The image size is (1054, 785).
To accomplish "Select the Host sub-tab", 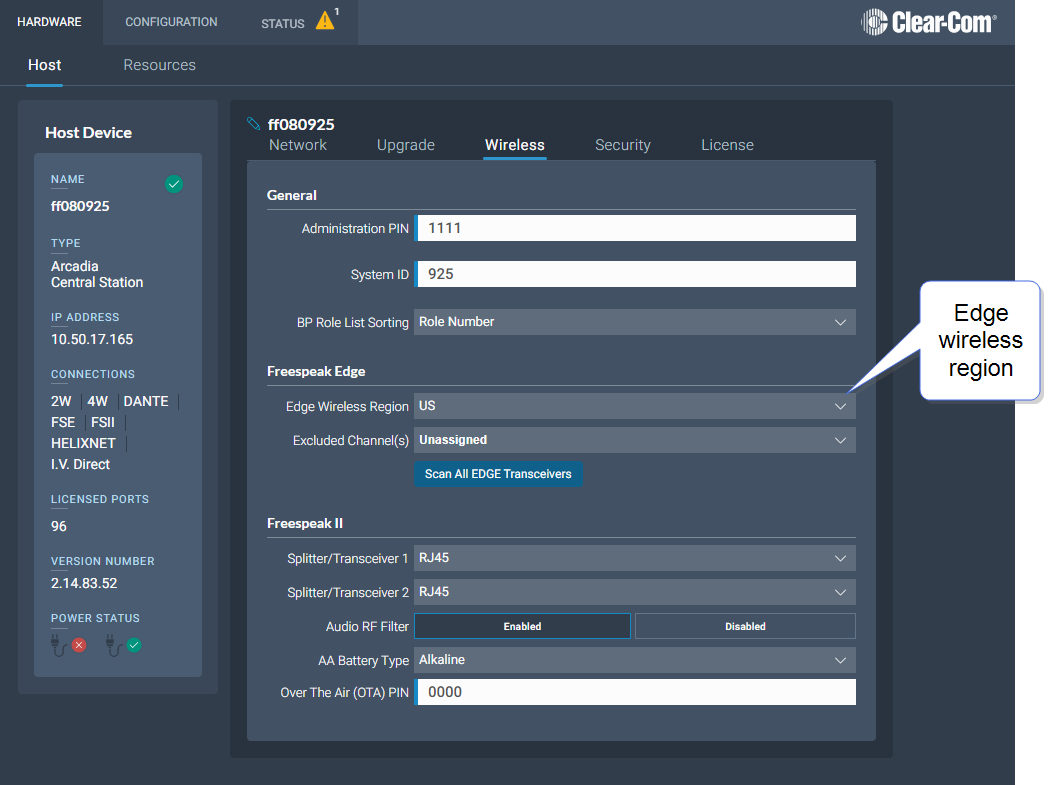I will tap(44, 65).
